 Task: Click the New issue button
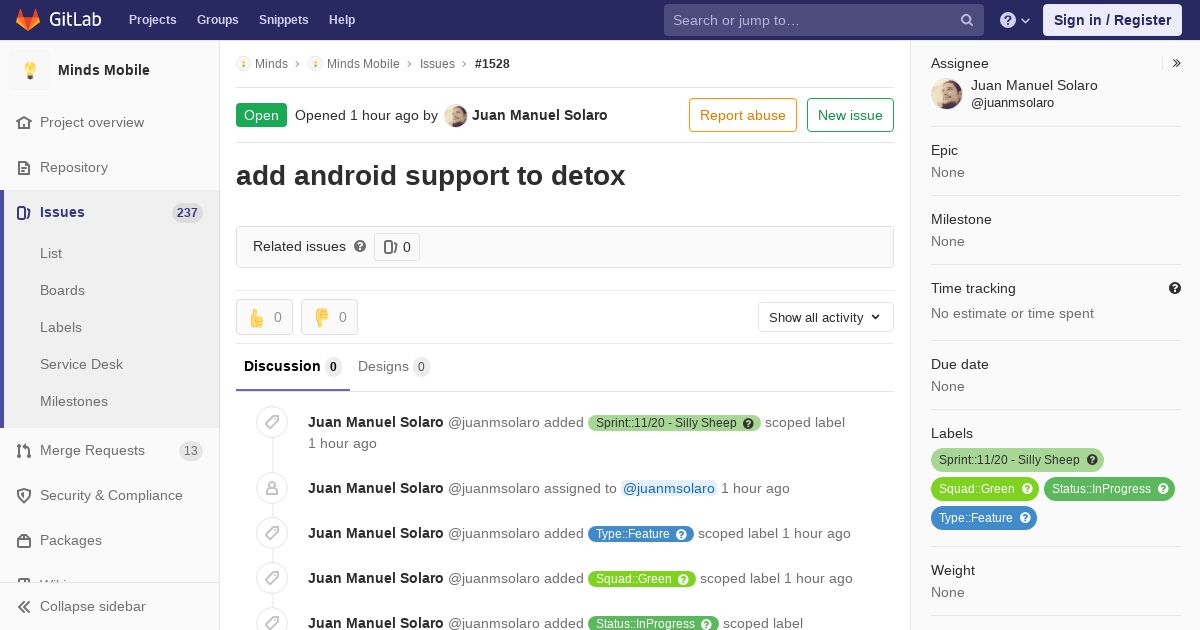[x=850, y=115]
